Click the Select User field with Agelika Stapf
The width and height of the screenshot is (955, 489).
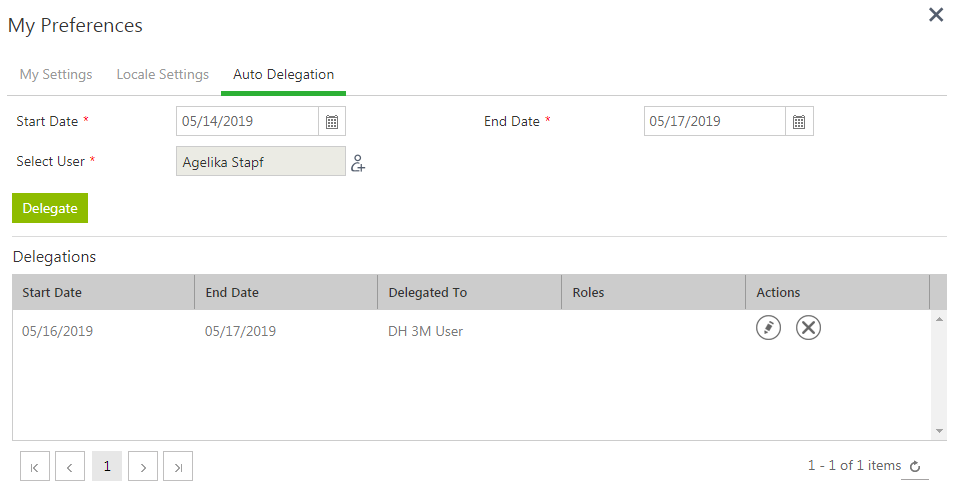pos(260,161)
